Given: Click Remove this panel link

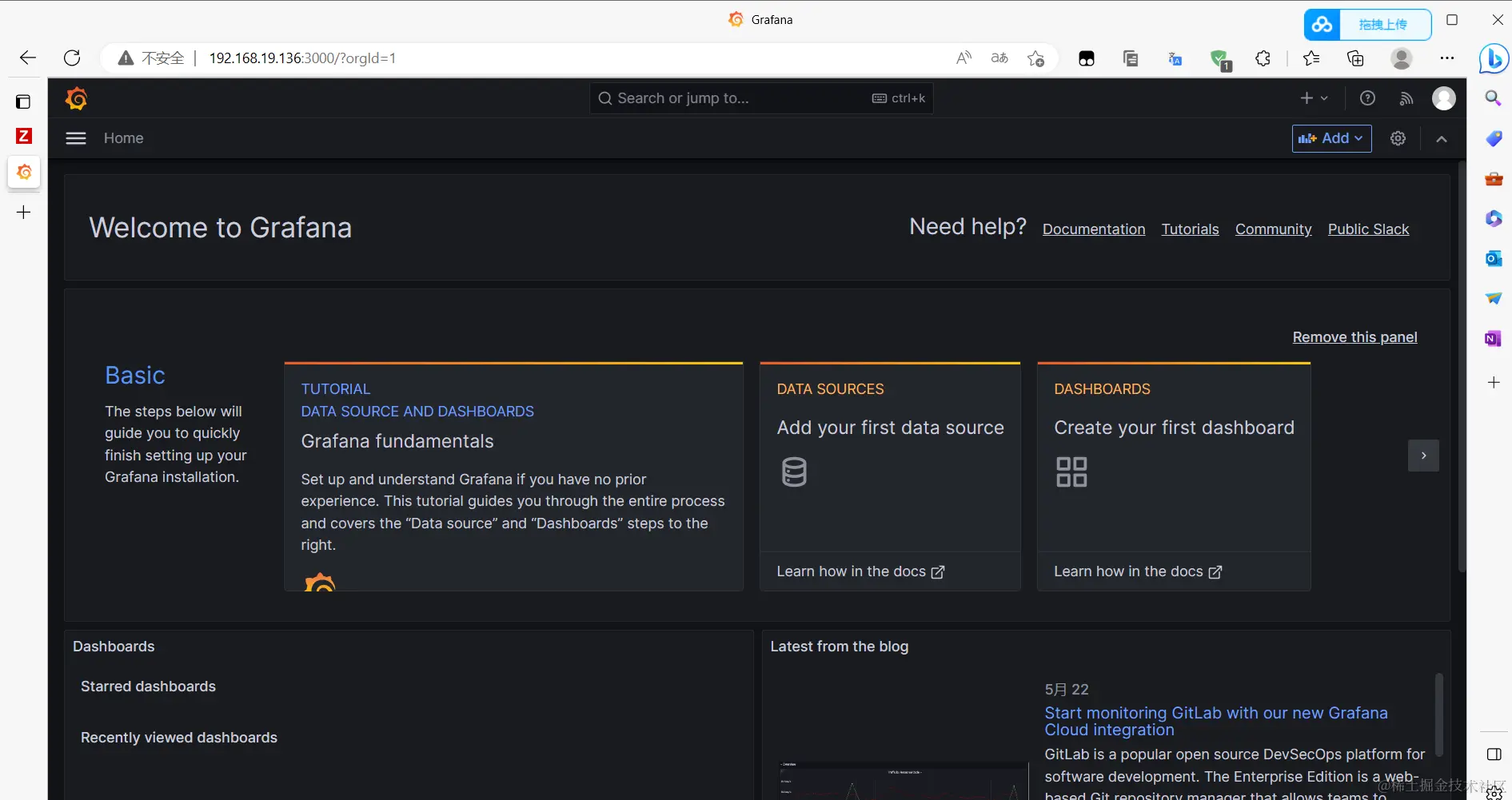Looking at the screenshot, I should 1354,337.
